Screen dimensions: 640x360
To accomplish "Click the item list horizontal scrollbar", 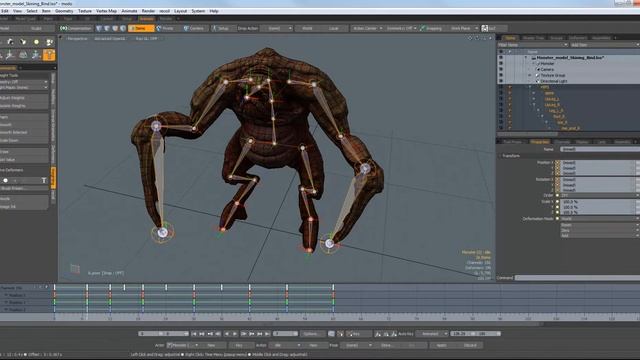I will tap(527, 134).
